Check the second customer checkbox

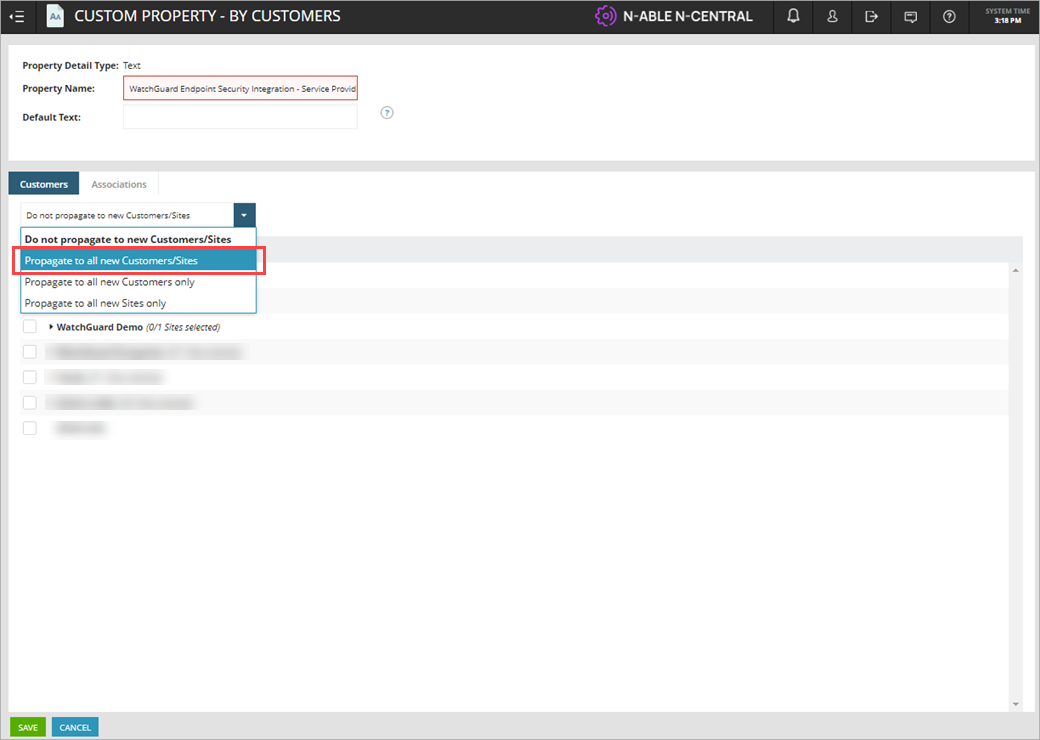point(29,352)
